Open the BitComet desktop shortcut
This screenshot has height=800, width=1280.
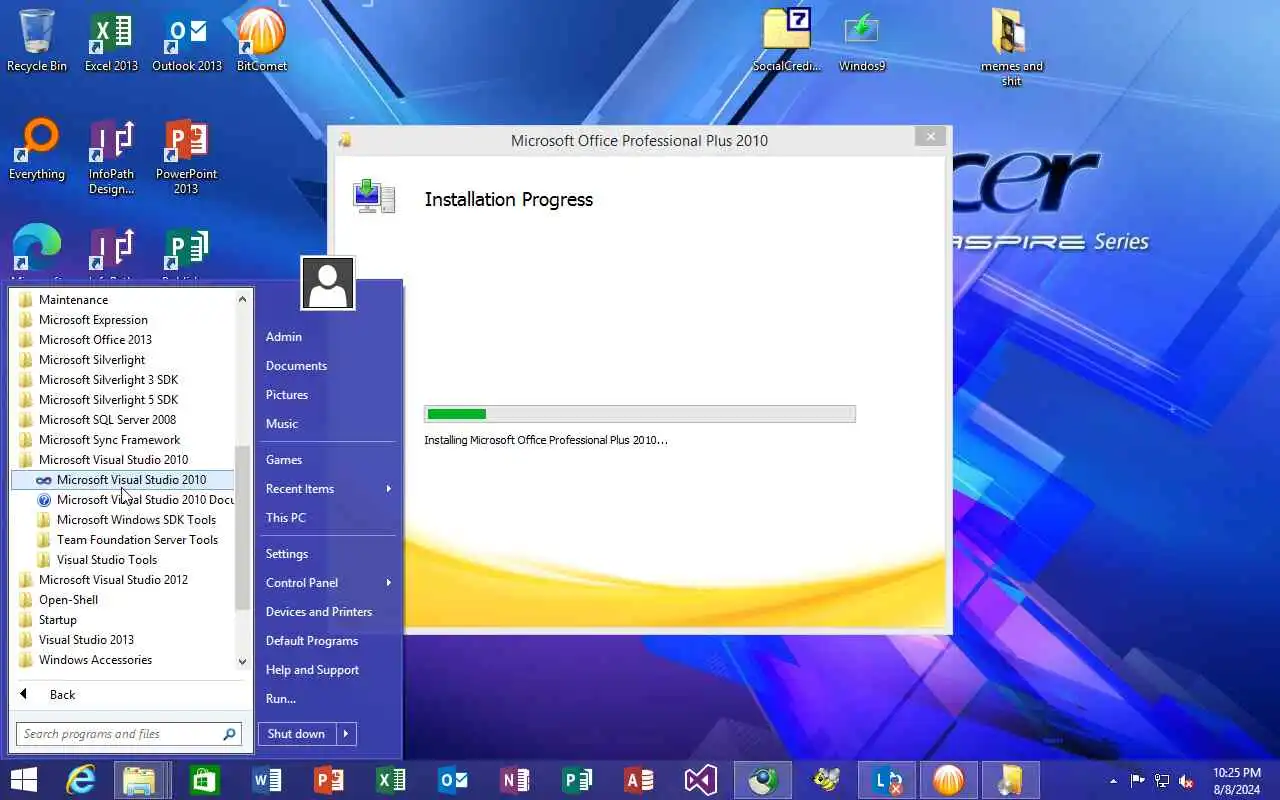click(262, 41)
